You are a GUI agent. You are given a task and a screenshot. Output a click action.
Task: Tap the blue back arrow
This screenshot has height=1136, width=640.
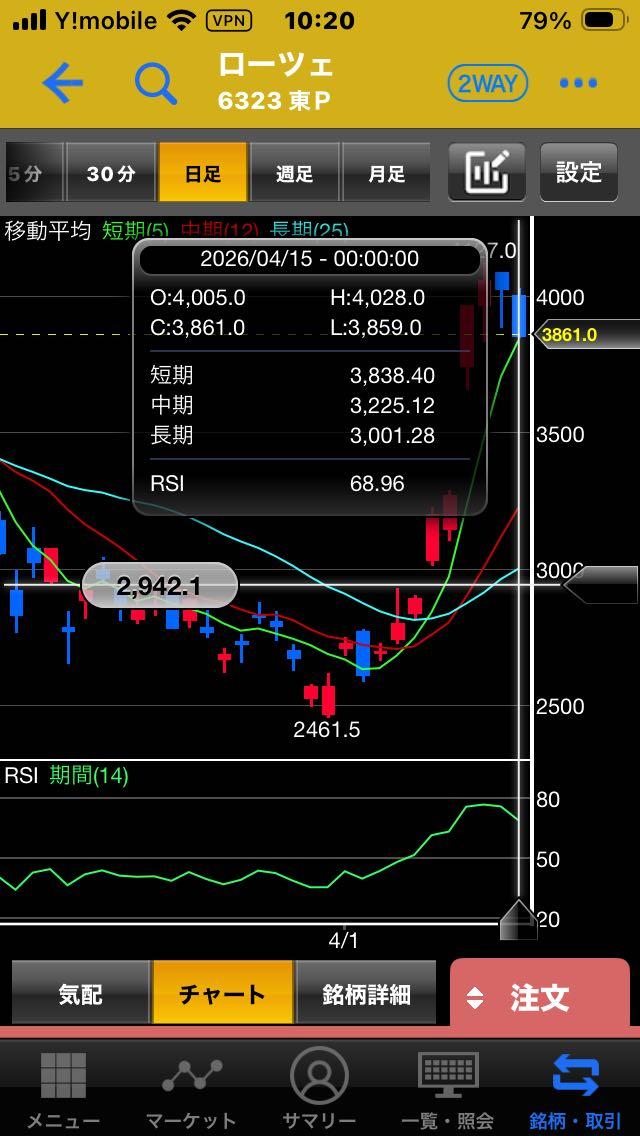point(62,84)
